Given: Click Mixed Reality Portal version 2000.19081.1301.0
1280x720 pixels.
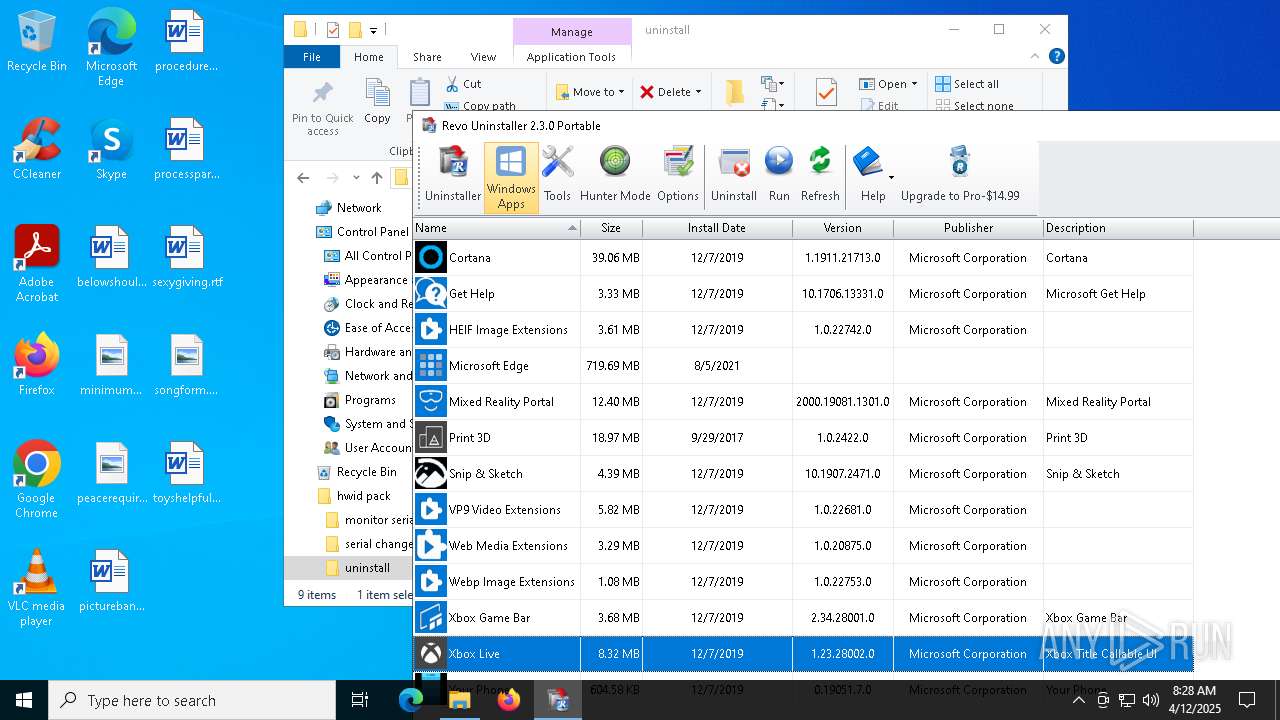Looking at the screenshot, I should coord(843,402).
